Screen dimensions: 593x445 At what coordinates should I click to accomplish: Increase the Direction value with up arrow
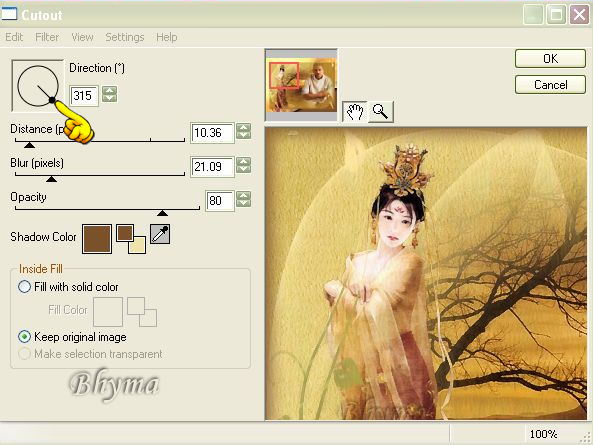point(110,90)
